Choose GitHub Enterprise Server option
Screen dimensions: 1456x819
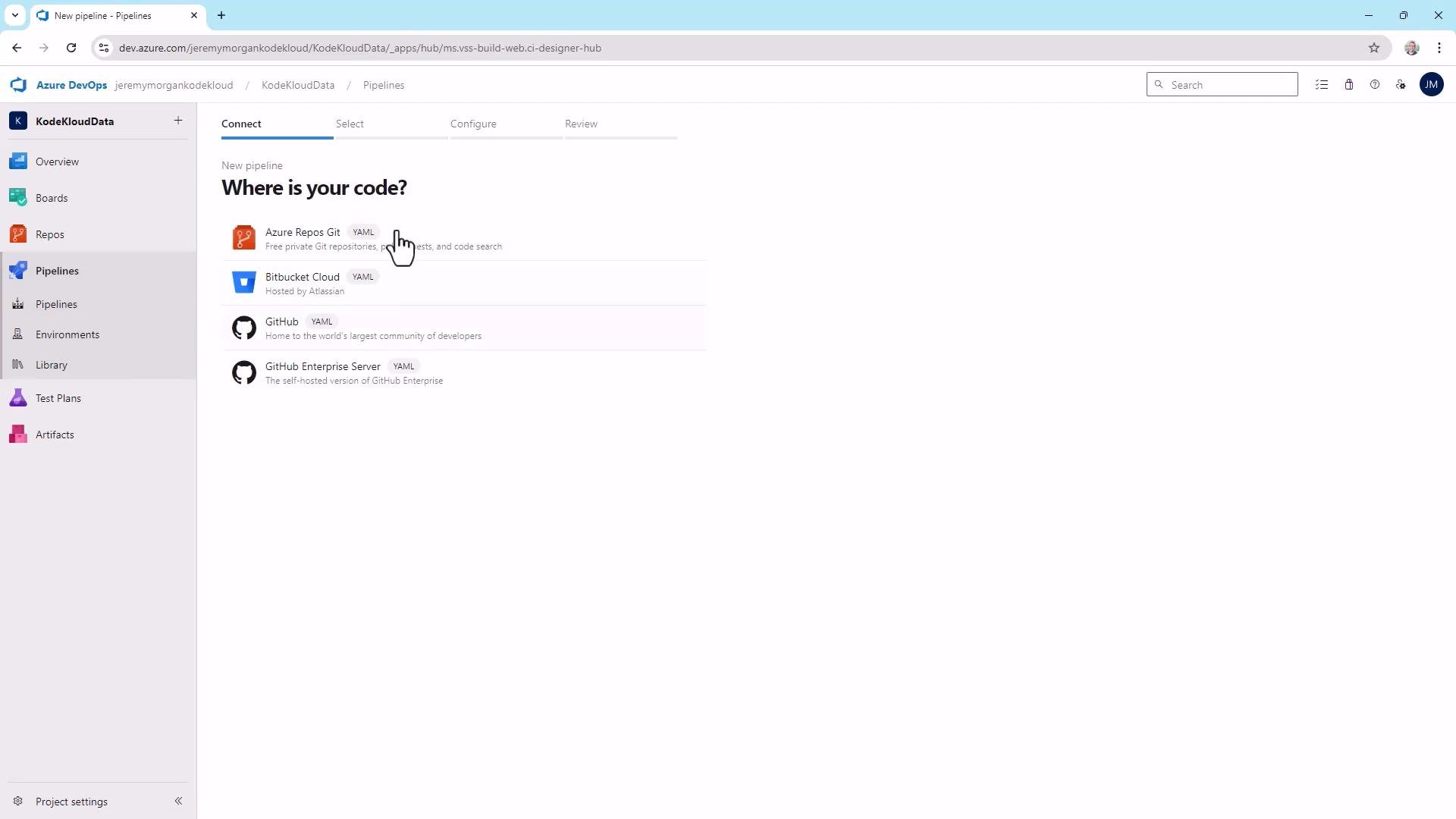pos(464,372)
